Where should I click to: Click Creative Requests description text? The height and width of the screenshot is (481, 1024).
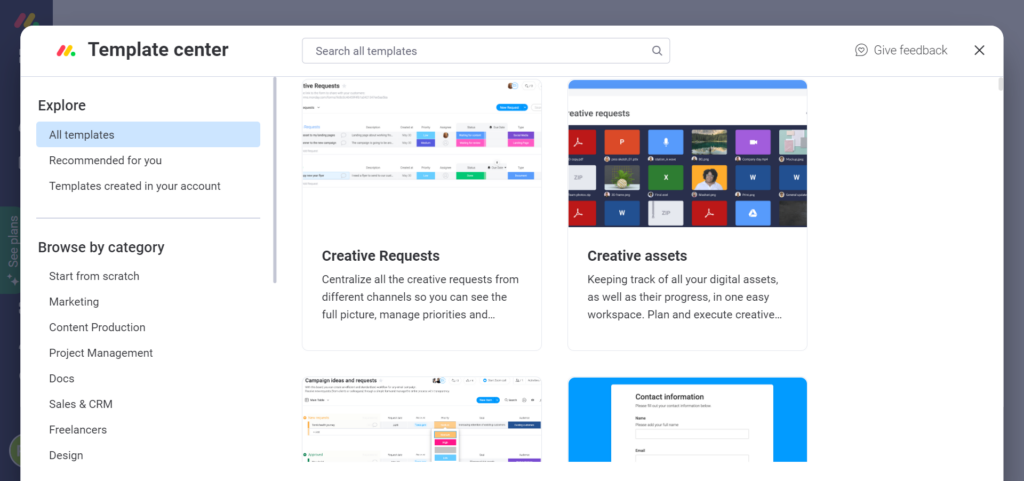421,297
